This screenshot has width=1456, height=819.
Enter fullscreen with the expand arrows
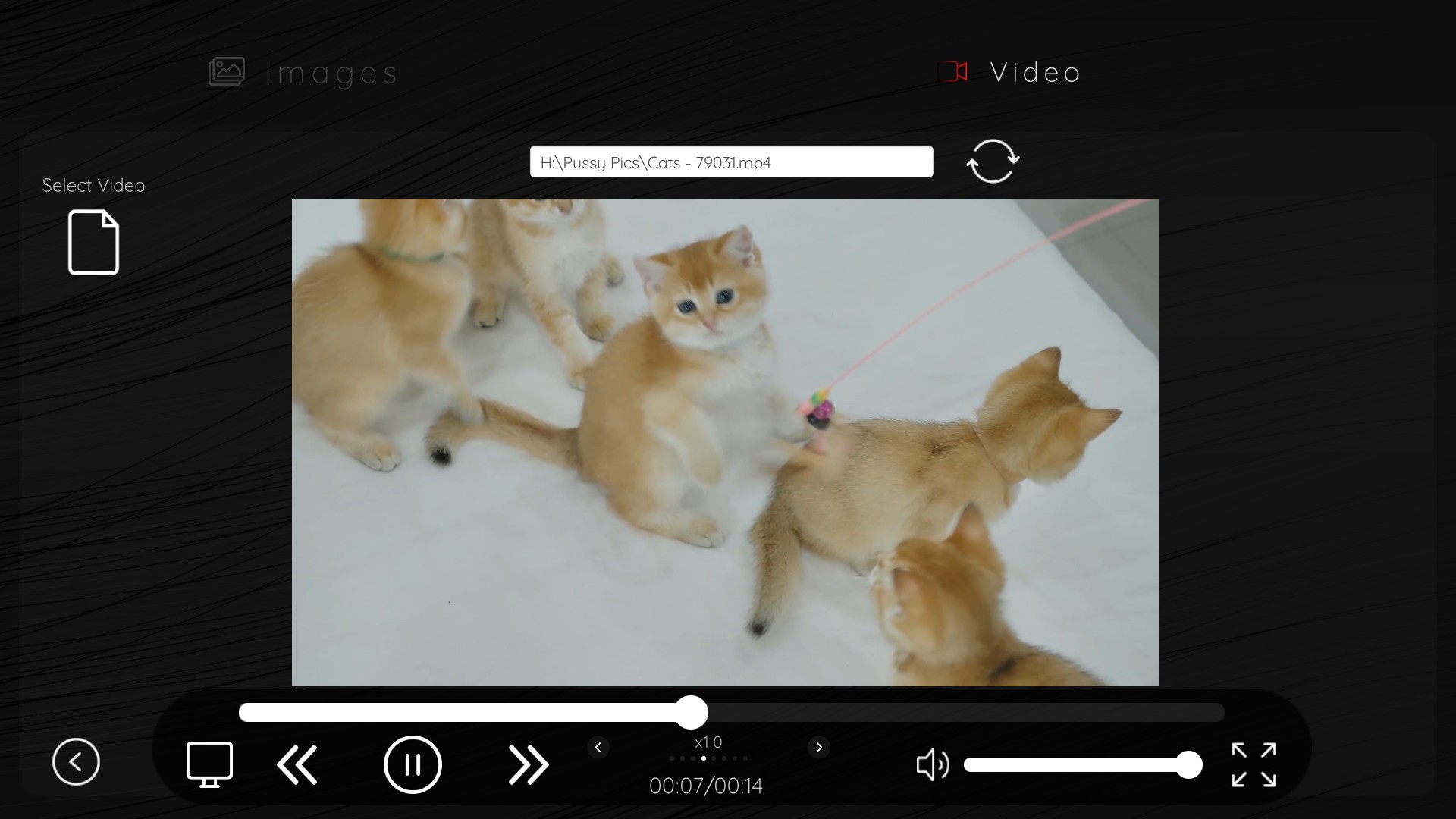click(1254, 764)
